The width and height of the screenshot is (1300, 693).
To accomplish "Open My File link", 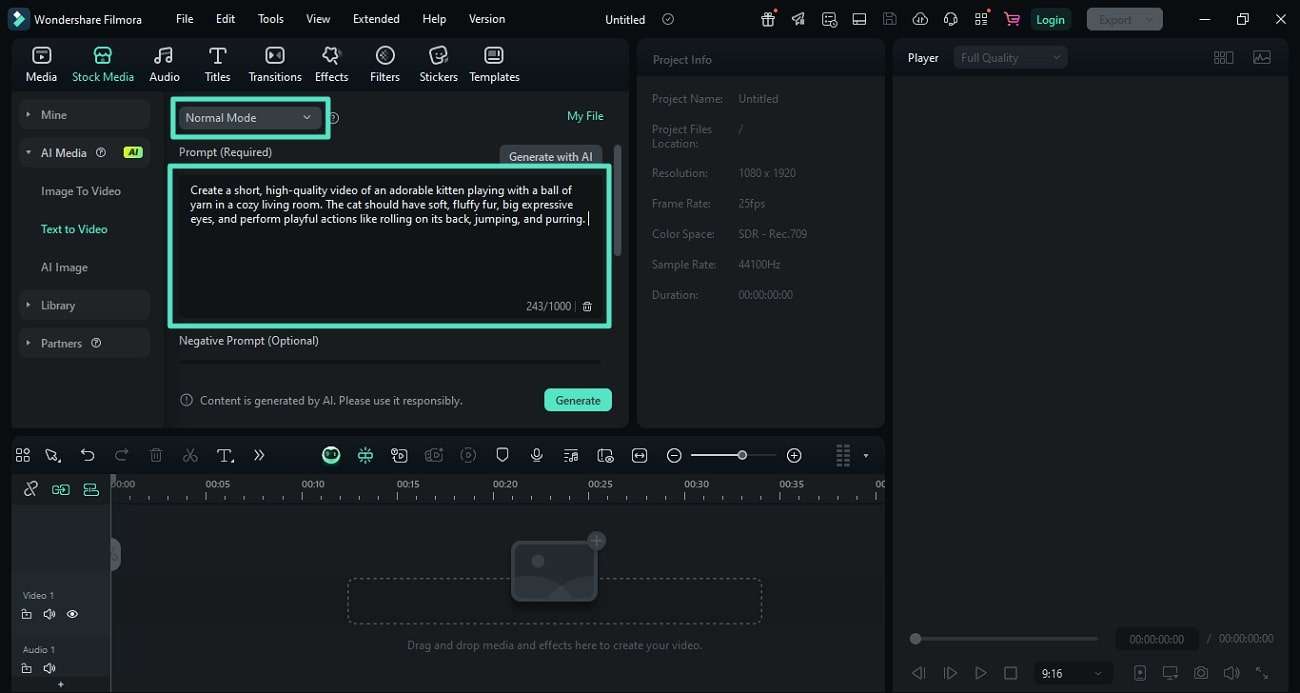I will click(x=585, y=116).
